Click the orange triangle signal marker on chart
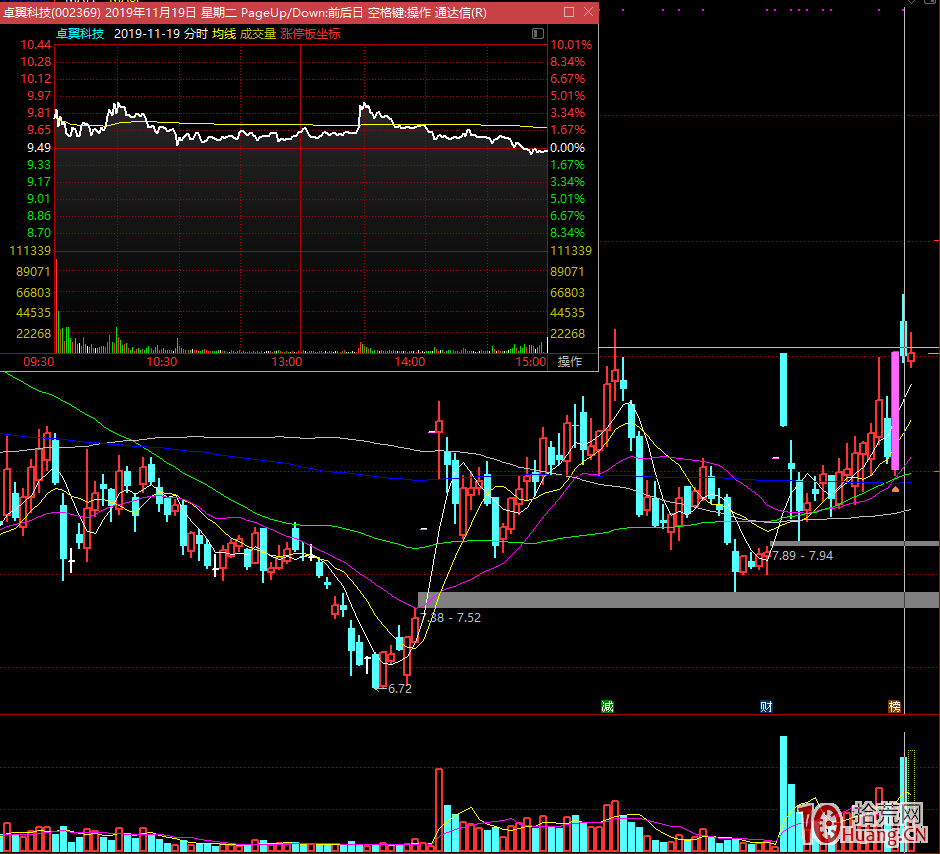This screenshot has height=854, width=940. click(x=896, y=489)
